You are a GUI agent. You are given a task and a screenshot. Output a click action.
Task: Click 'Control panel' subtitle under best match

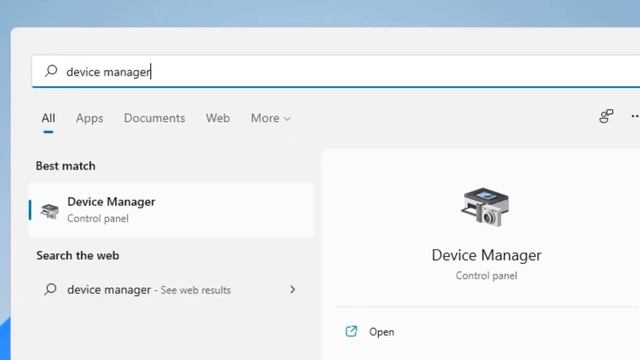[98, 218]
